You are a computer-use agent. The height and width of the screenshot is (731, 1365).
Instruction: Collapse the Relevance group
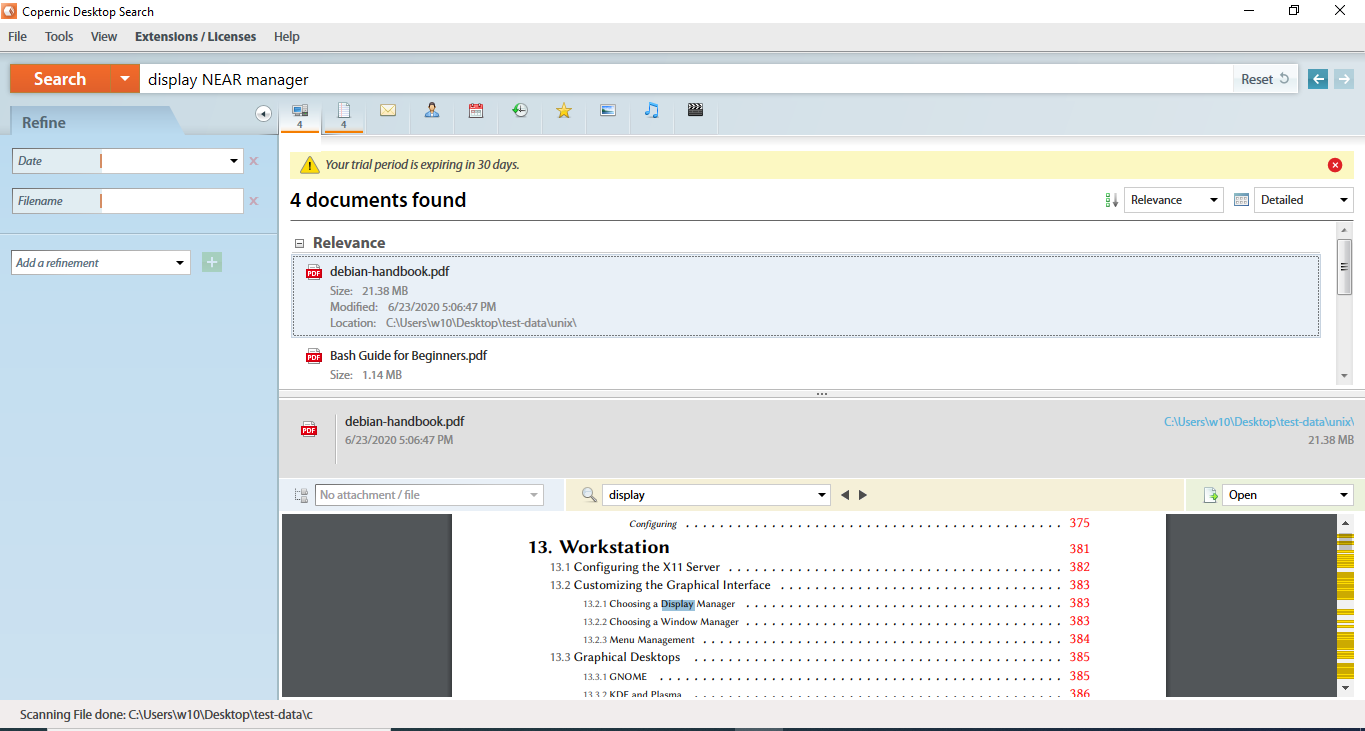[299, 243]
